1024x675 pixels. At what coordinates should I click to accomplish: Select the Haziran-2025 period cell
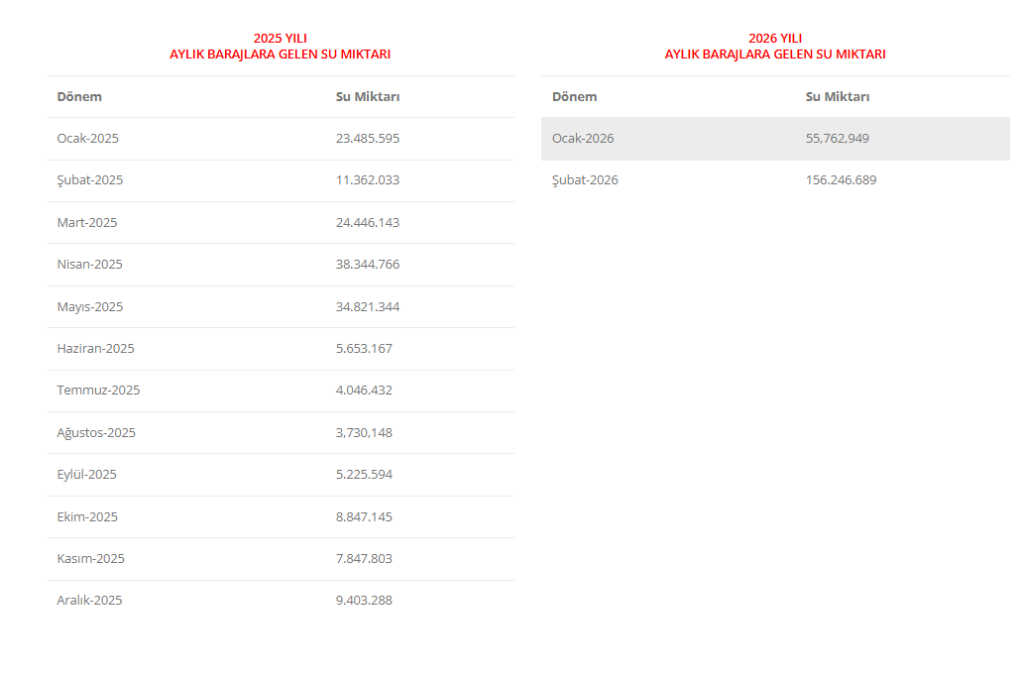[x=96, y=349]
